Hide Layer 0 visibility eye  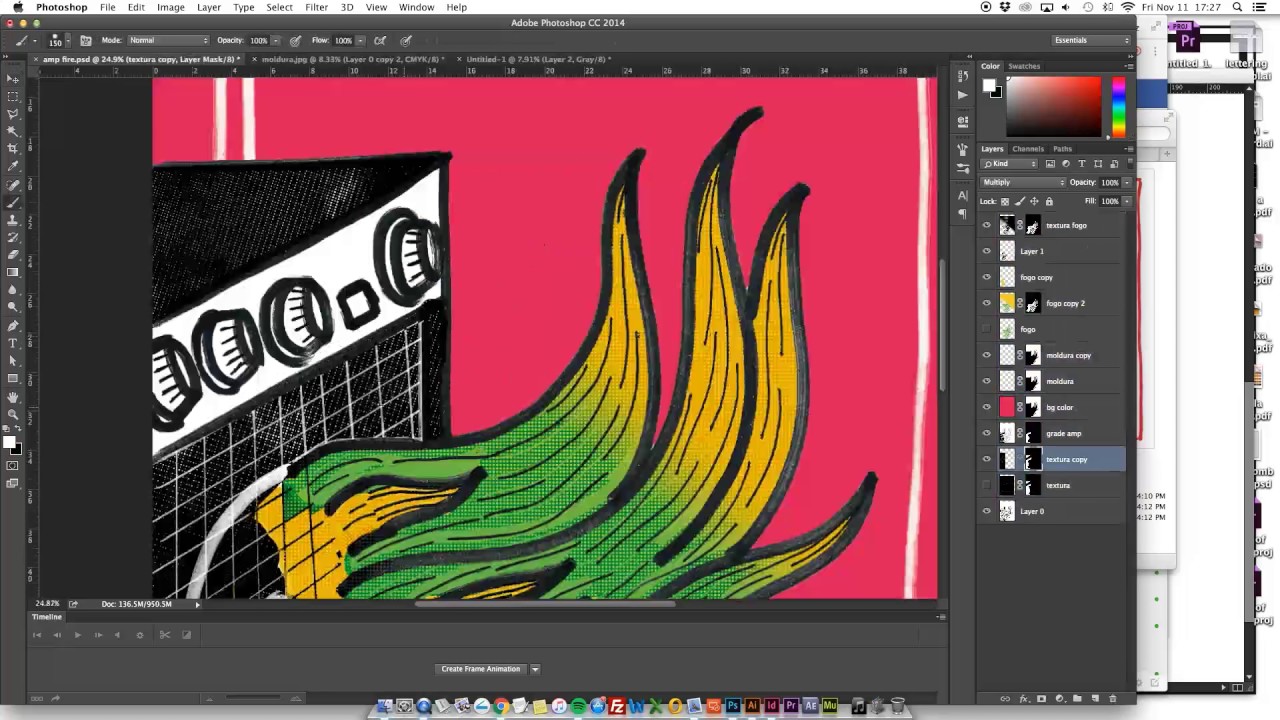(987, 511)
